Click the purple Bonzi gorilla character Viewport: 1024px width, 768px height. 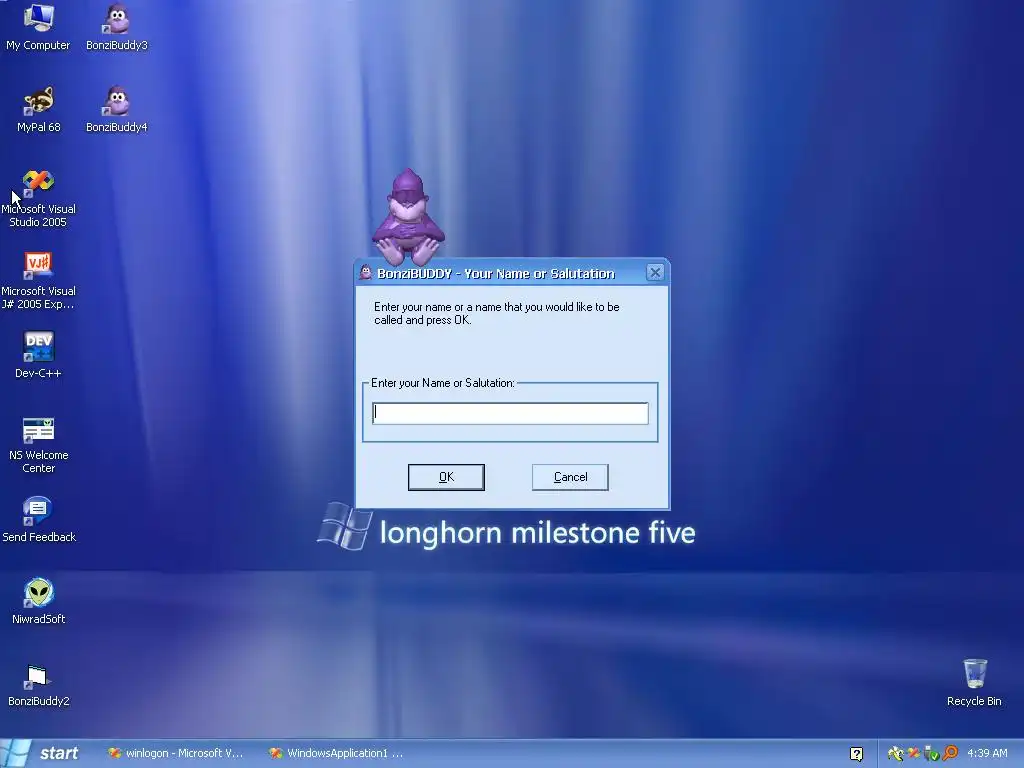(x=409, y=217)
